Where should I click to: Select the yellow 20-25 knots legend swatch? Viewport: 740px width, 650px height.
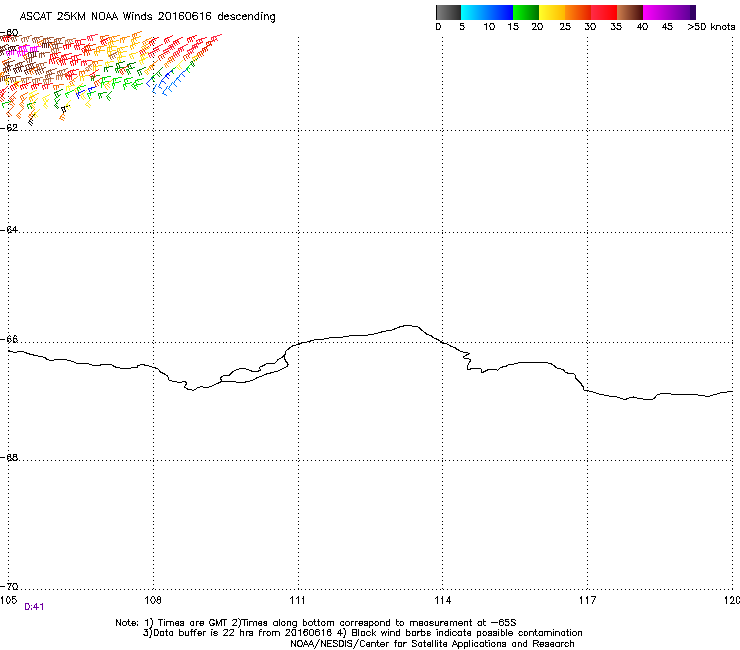click(552, 12)
